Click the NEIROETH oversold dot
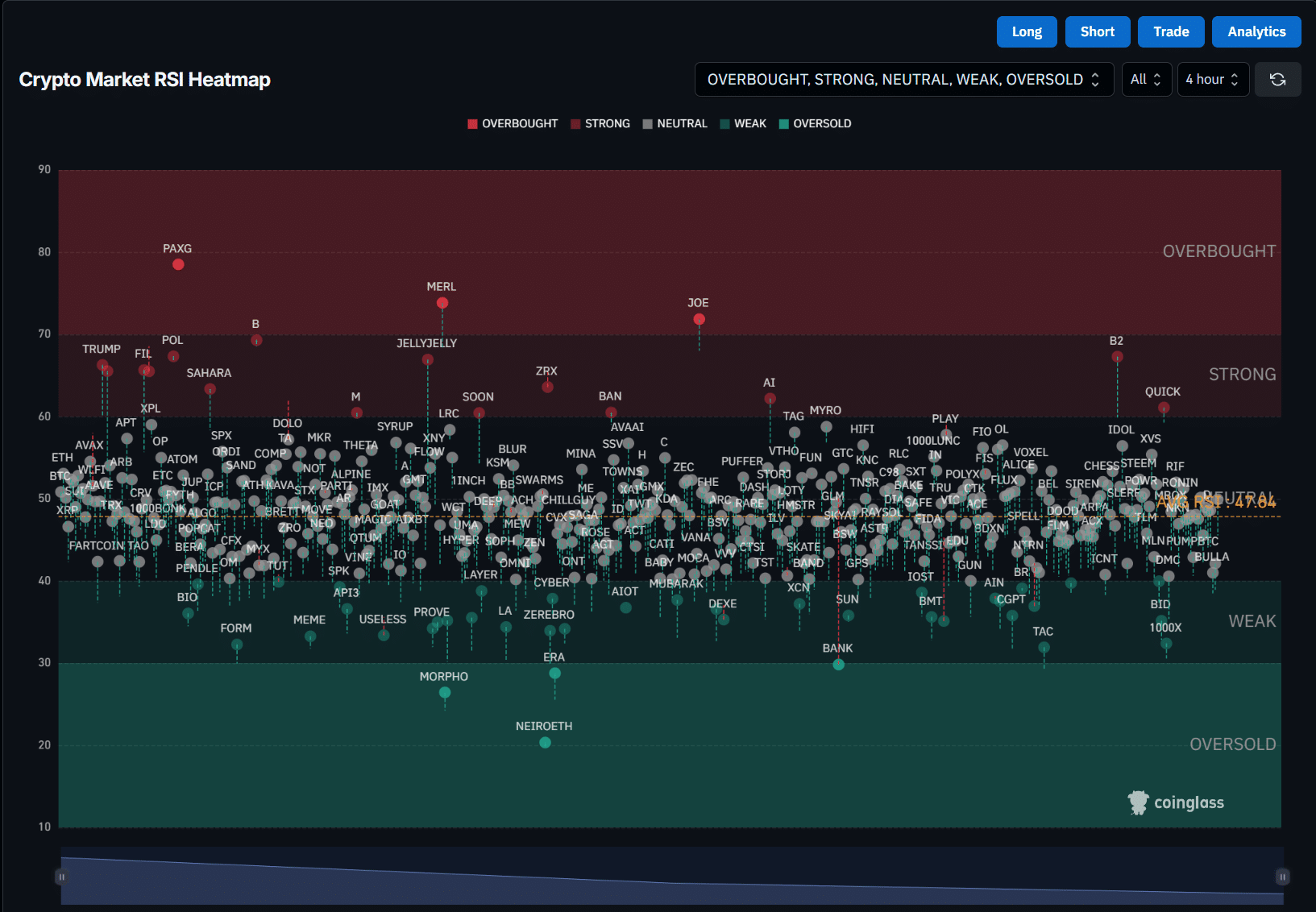Viewport: 1316px width, 912px height. coord(545,743)
